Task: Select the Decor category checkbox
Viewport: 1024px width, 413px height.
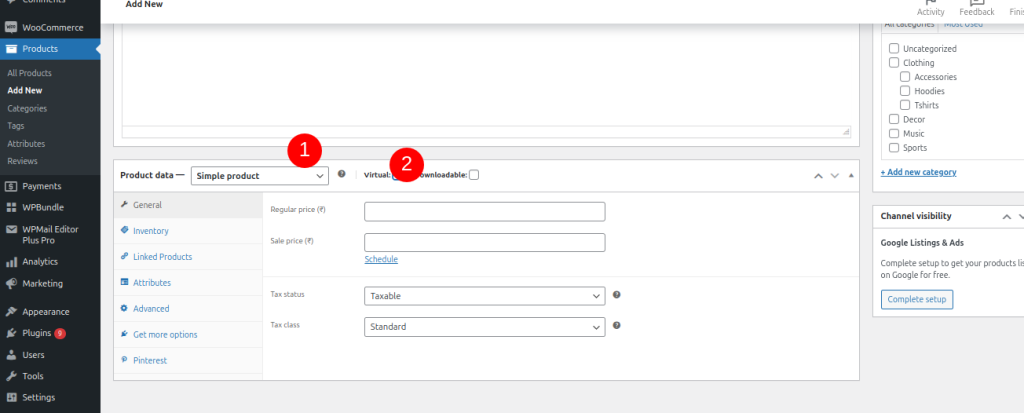Action: pyautogui.click(x=893, y=120)
